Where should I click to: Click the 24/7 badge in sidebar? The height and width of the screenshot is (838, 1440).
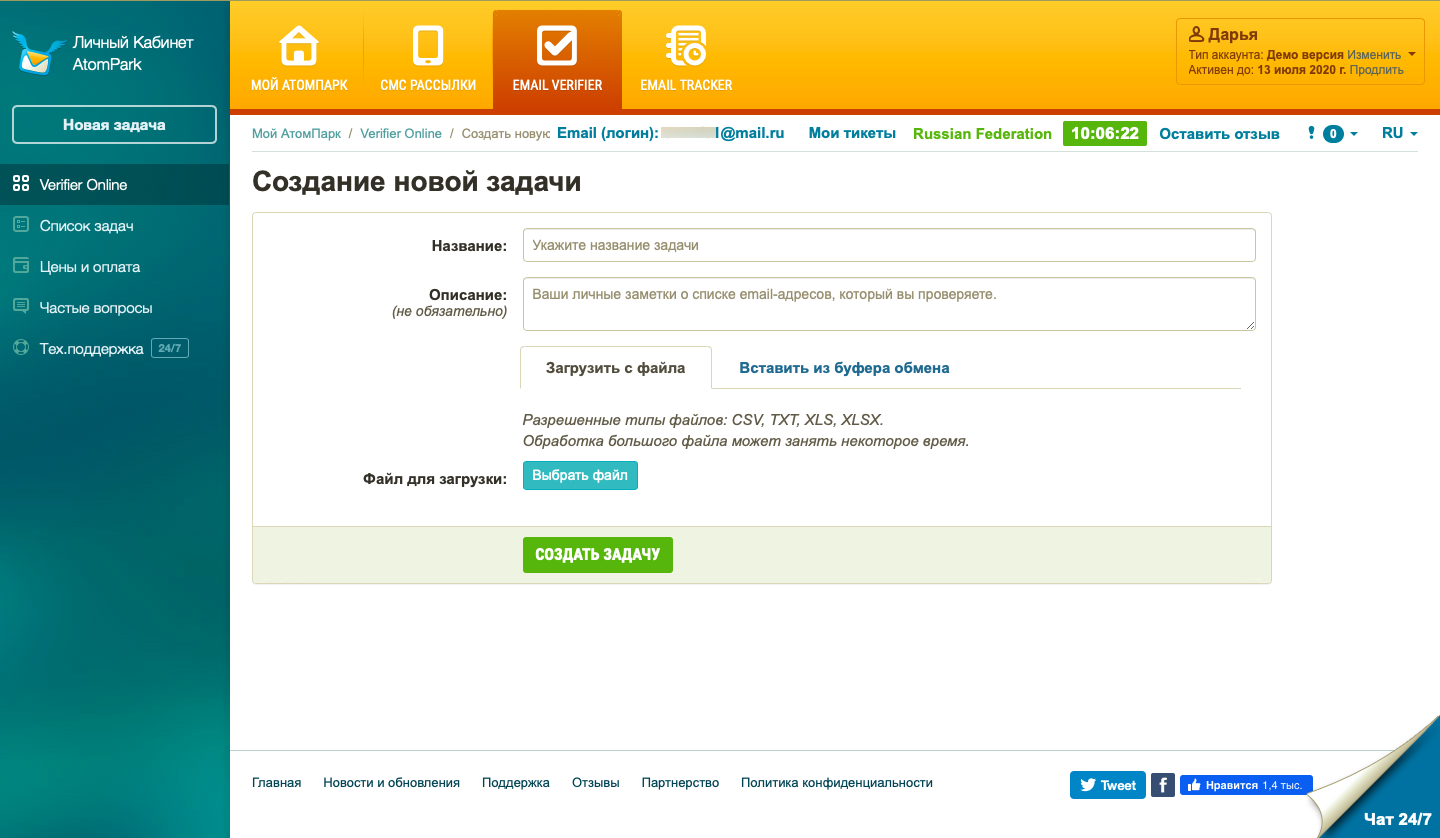[x=169, y=348]
